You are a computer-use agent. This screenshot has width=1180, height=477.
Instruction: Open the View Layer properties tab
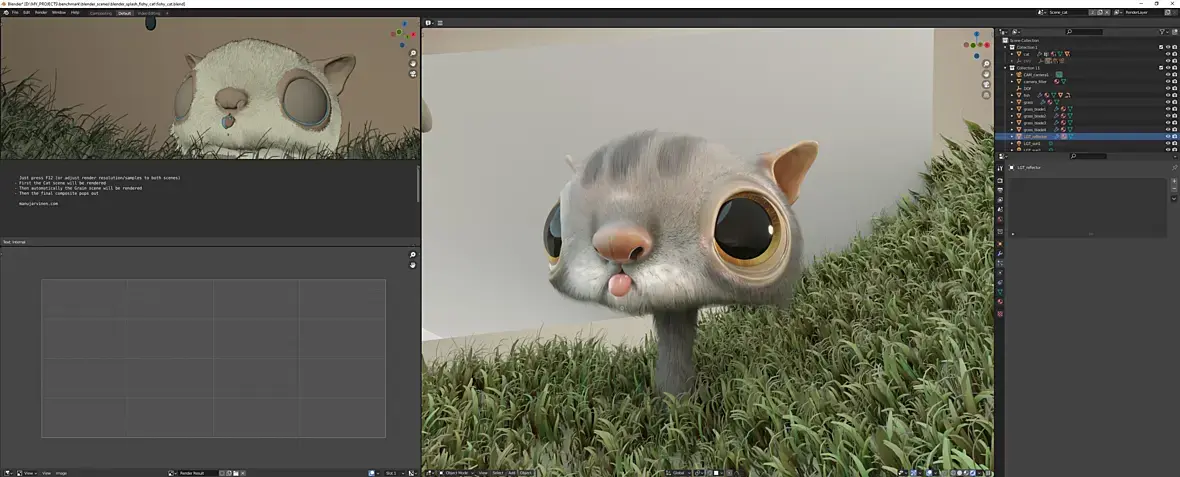coord(1000,199)
